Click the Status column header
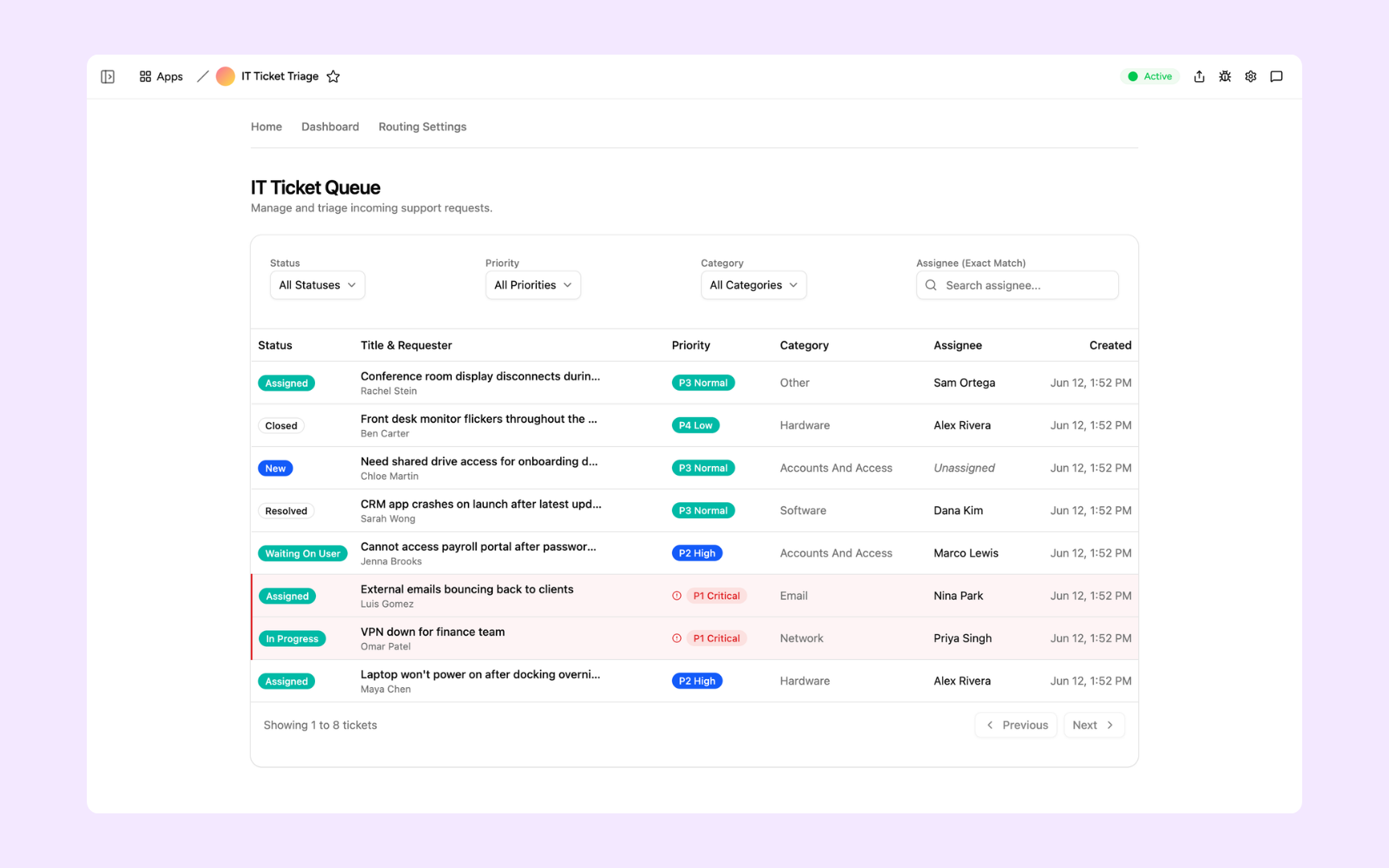The image size is (1389, 868). 275,346
